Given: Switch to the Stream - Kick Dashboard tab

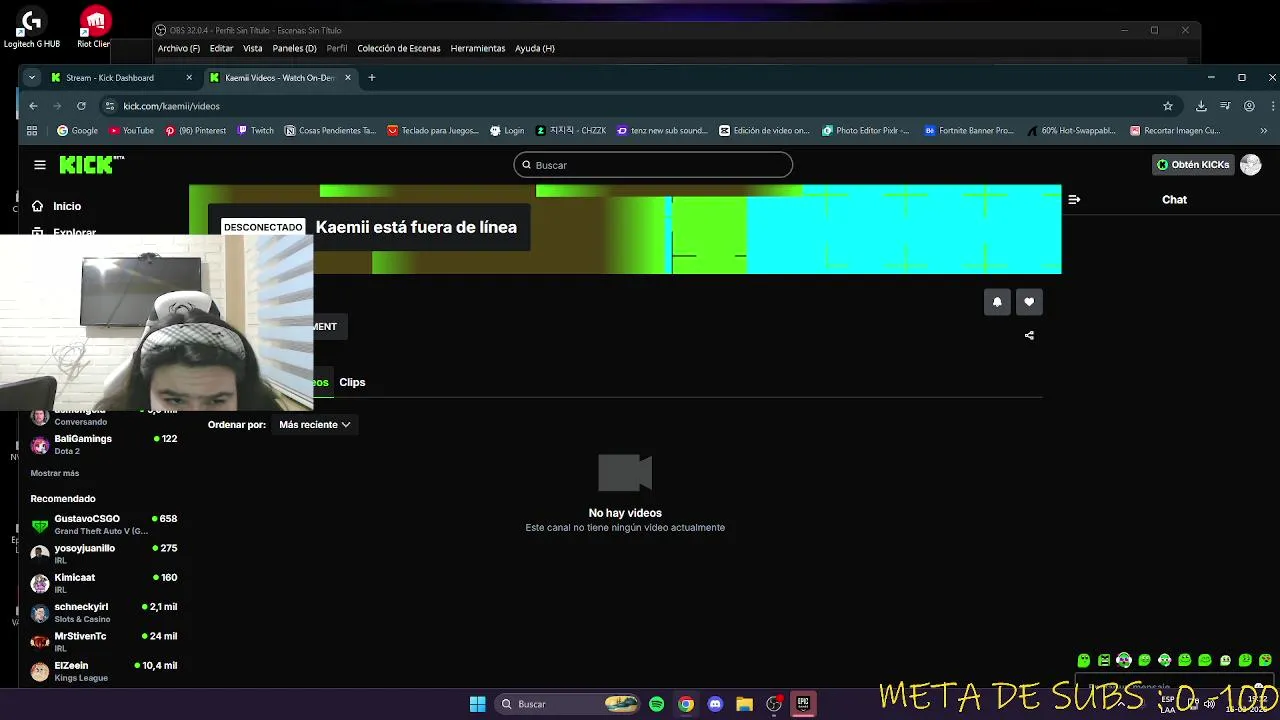Looking at the screenshot, I should point(121,78).
